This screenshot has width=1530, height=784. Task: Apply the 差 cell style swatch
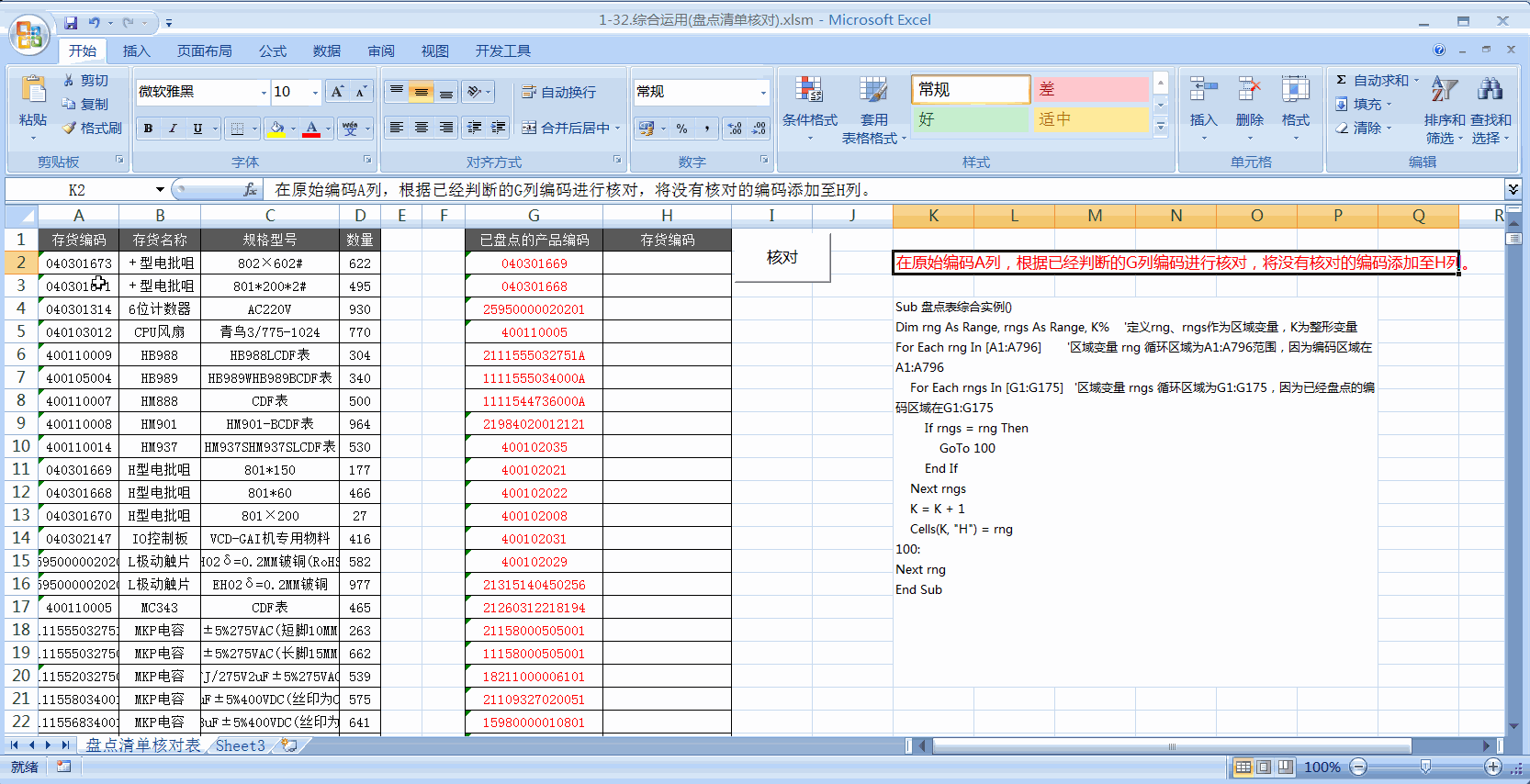click(x=1091, y=89)
